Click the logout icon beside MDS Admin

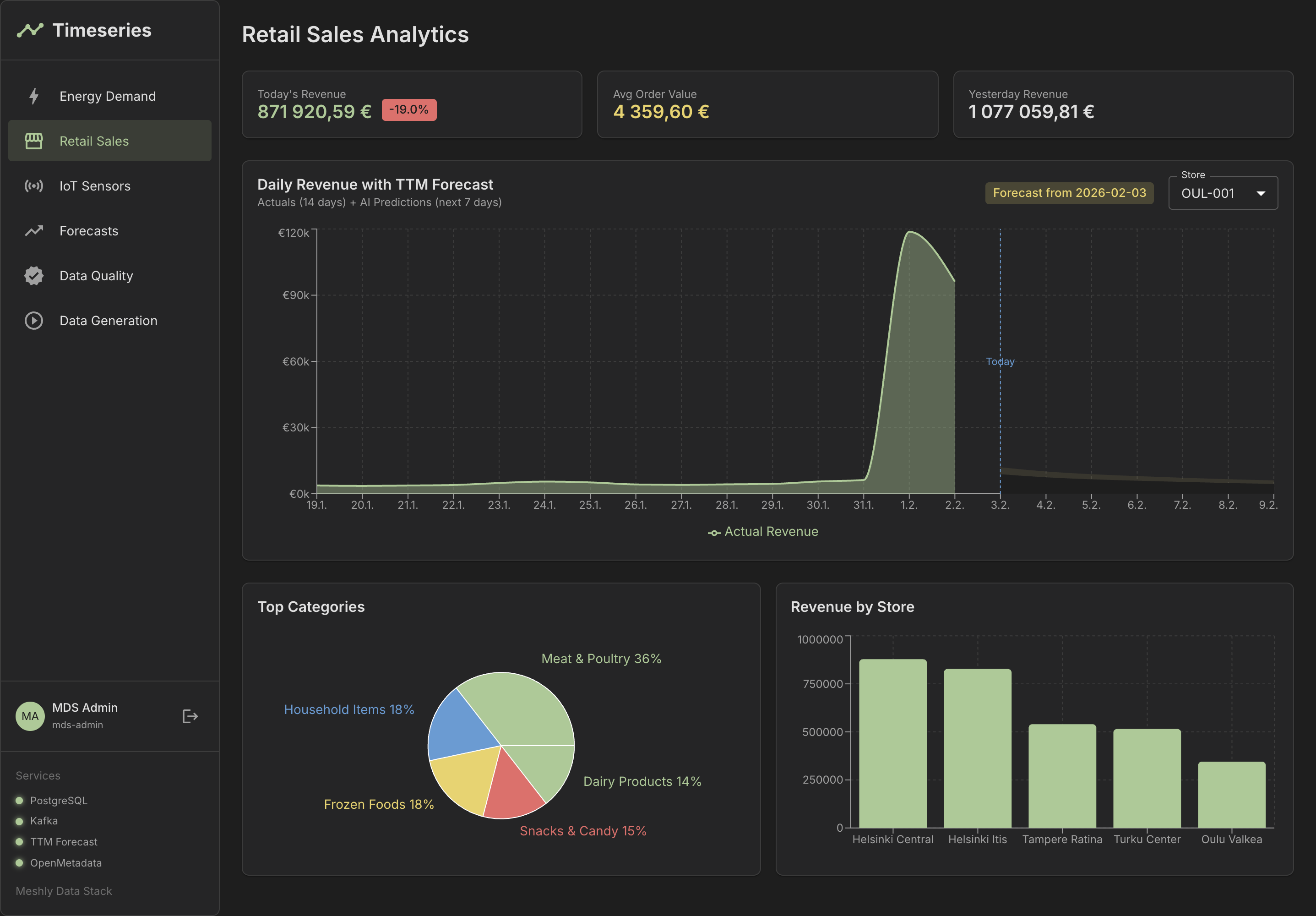coord(190,716)
